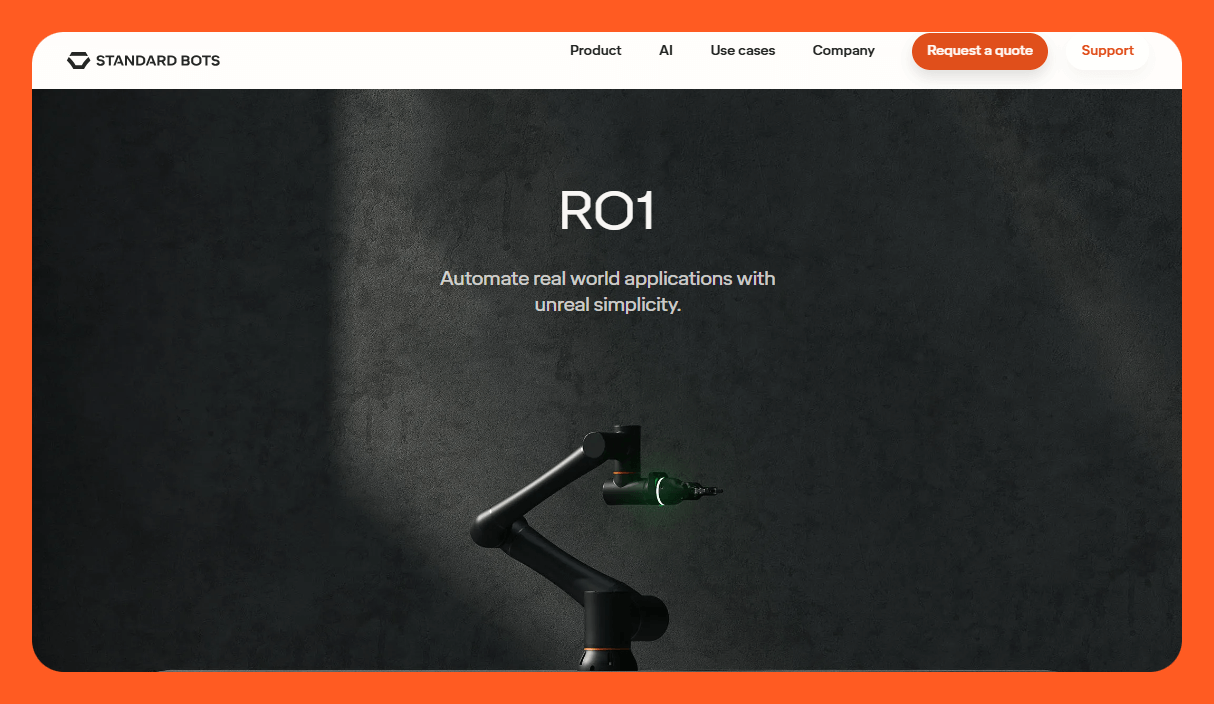The image size is (1214, 704).
Task: Click the RO1 hero heading
Action: pyautogui.click(x=607, y=211)
